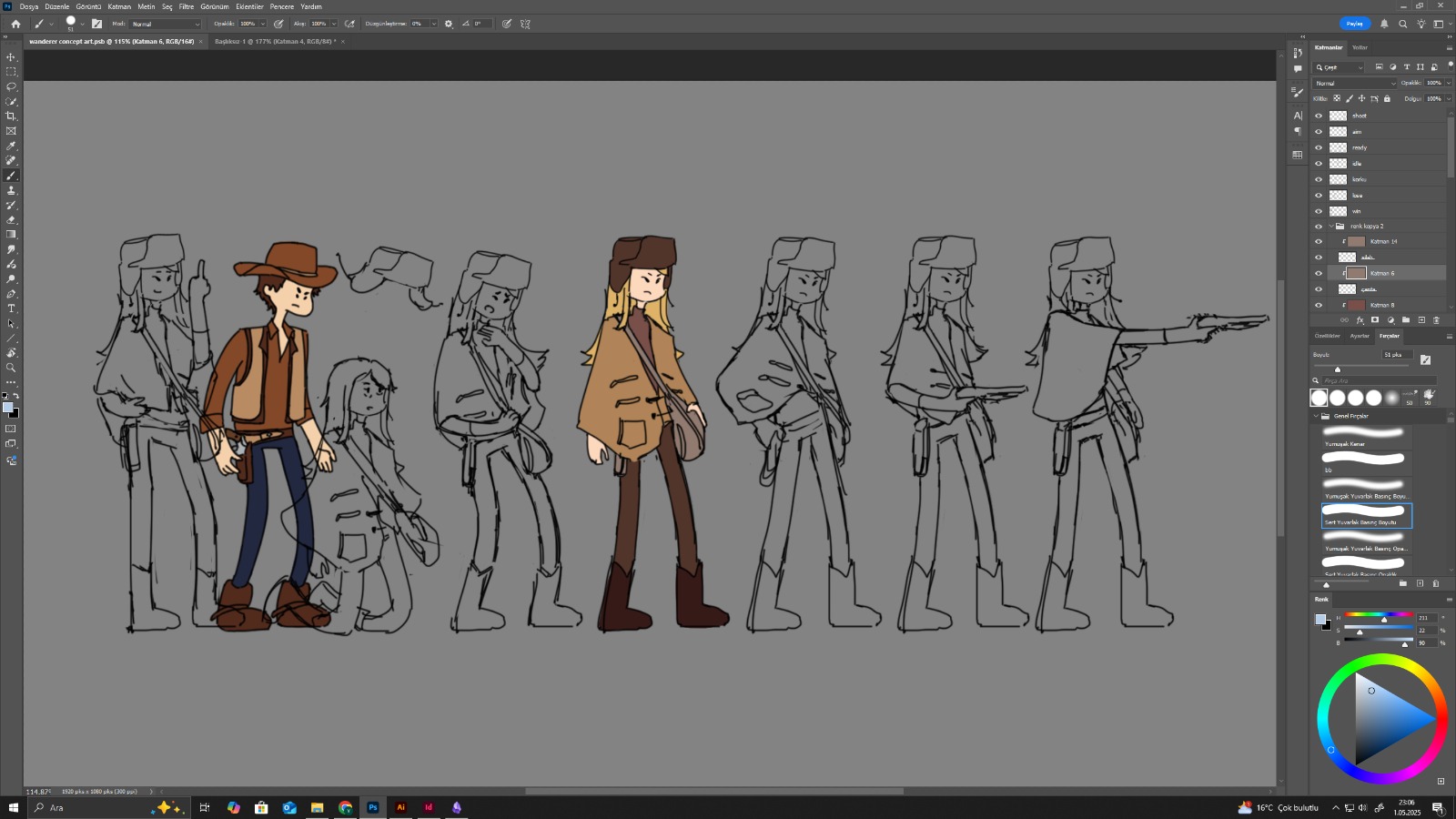The width and height of the screenshot is (1456, 819).
Task: Add layer style with fx icon
Action: tap(1360, 320)
